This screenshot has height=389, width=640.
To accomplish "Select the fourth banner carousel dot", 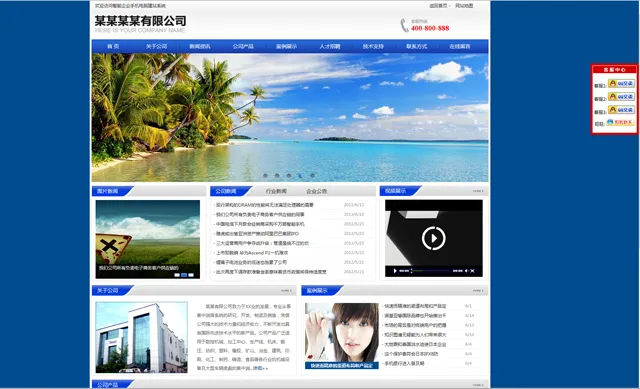I will click(300, 176).
